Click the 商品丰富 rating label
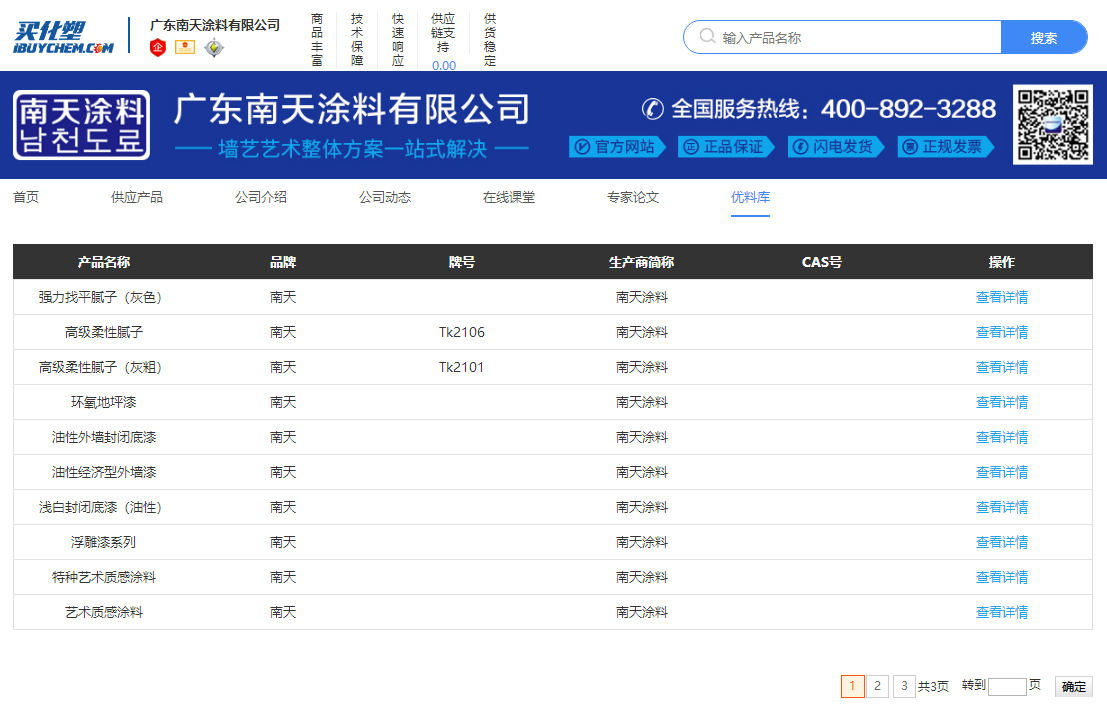Screen dimensions: 1107x708 click(x=317, y=40)
